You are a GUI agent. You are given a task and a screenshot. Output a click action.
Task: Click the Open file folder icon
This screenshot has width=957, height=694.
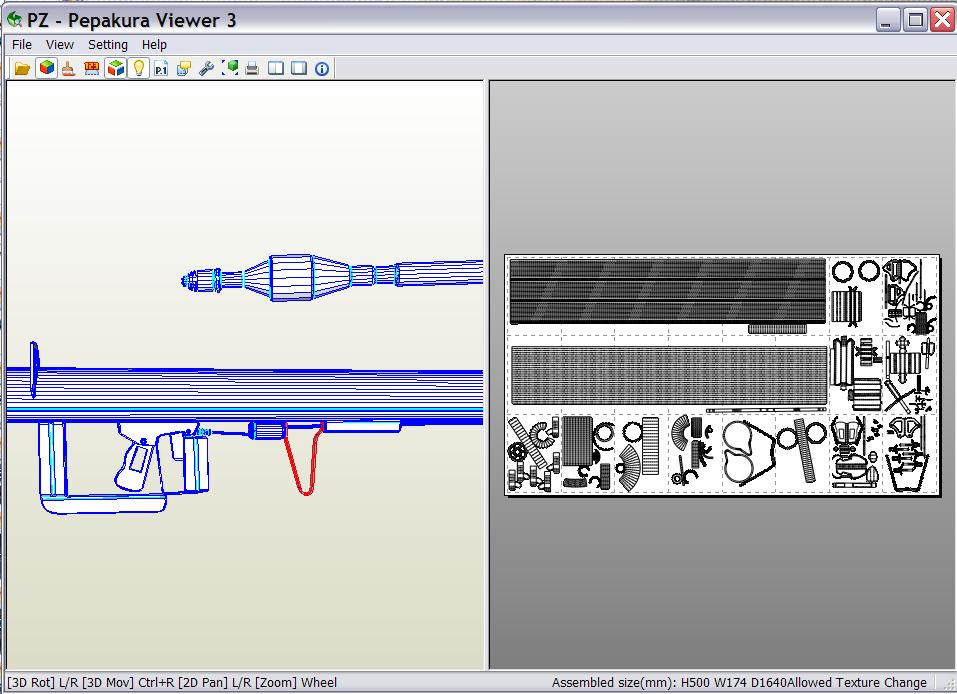pyautogui.click(x=22, y=68)
